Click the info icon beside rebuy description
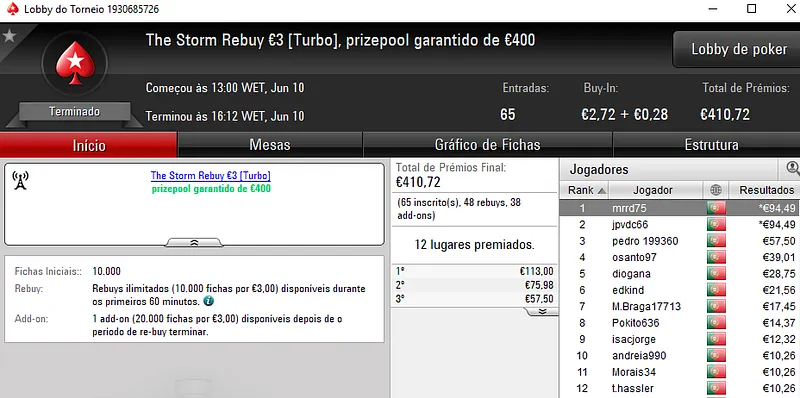This screenshot has height=398, width=800. (208, 301)
